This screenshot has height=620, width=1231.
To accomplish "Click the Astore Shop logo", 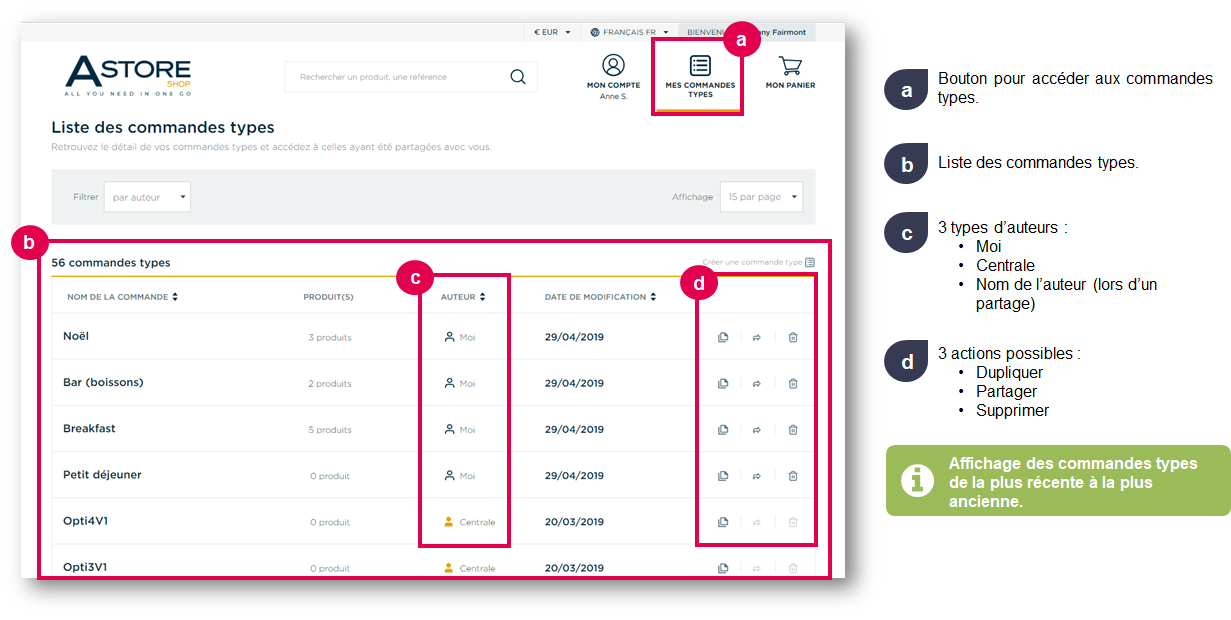I will click(128, 75).
